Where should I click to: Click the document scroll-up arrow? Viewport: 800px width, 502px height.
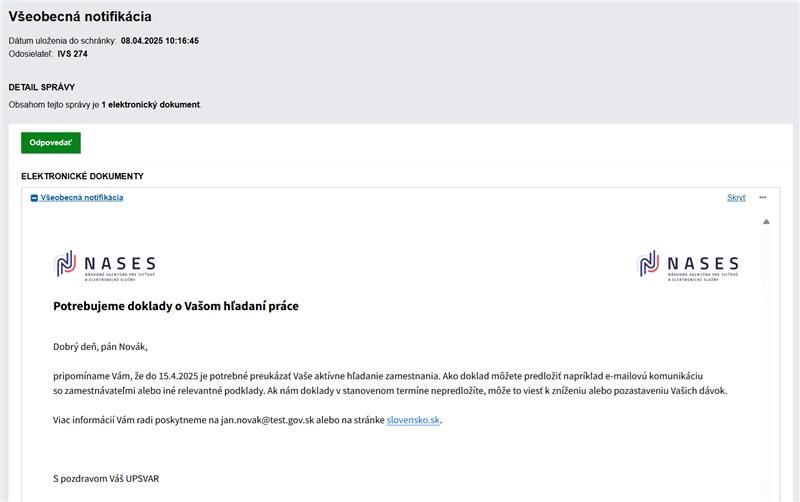click(x=766, y=222)
